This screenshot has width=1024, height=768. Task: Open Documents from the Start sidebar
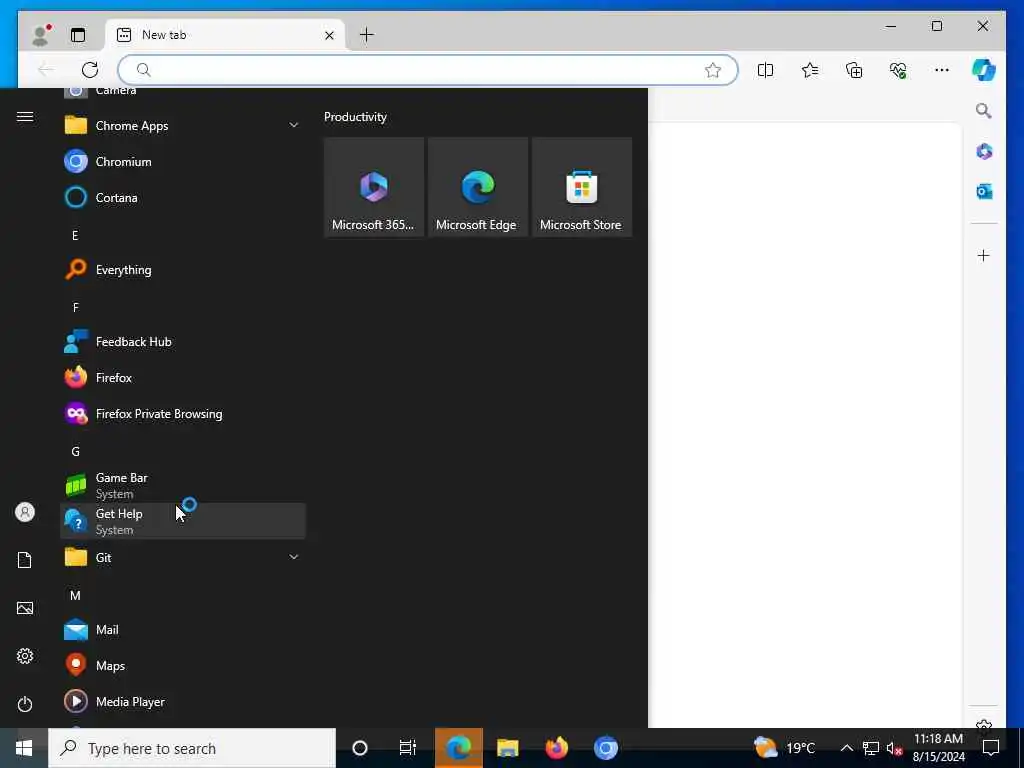click(x=25, y=560)
